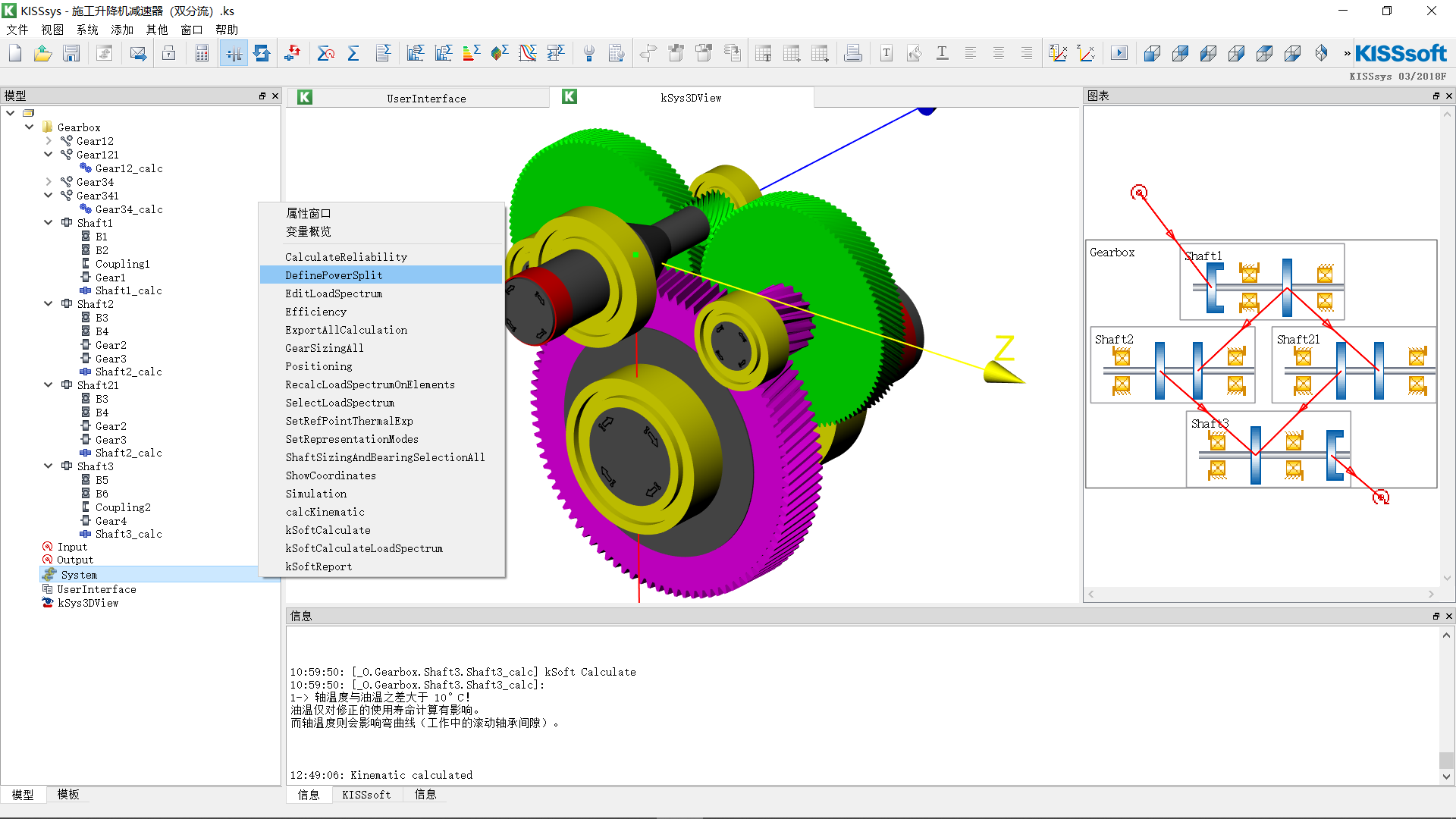1456x819 pixels.
Task: Choose GearSizingAll from context menu
Action: pos(381,347)
